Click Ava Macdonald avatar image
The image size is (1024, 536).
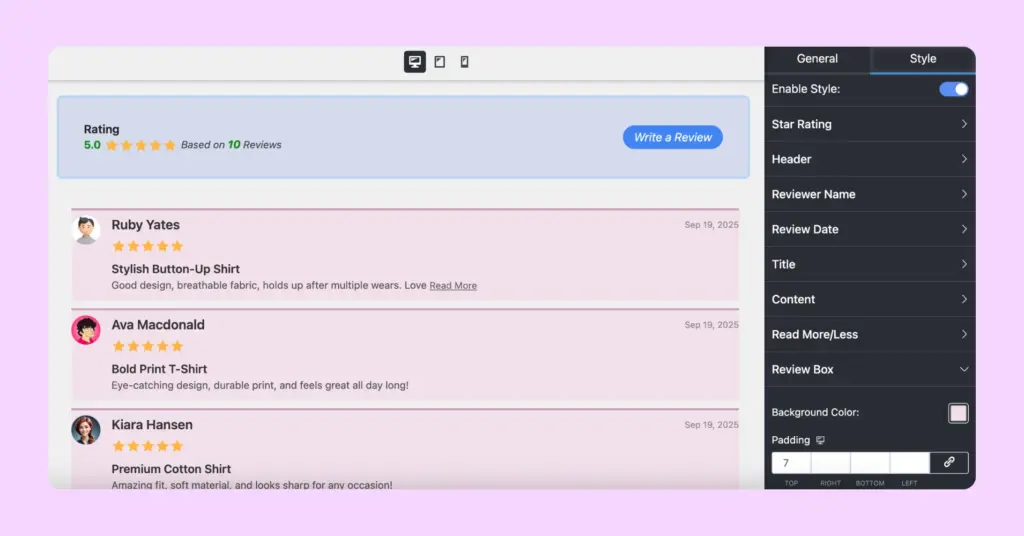coord(86,330)
